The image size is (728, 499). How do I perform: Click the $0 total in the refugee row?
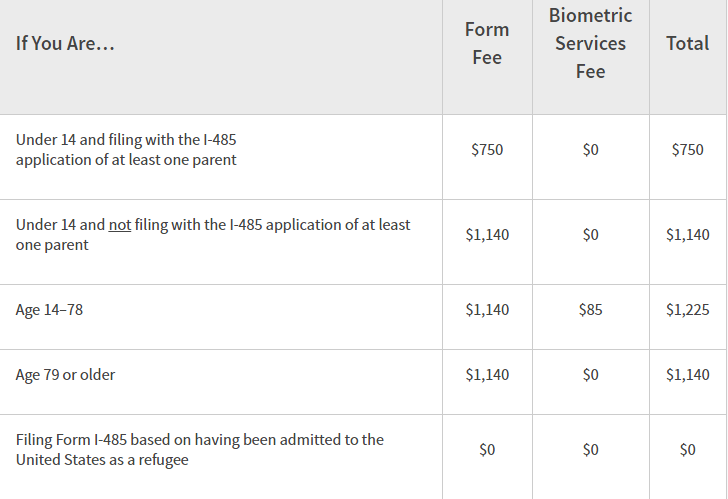pyautogui.click(x=687, y=450)
